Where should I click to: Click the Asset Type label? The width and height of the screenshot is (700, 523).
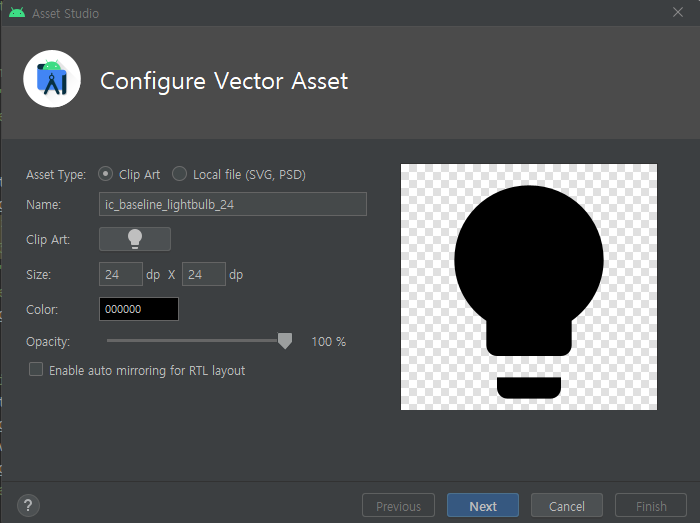pos(56,174)
